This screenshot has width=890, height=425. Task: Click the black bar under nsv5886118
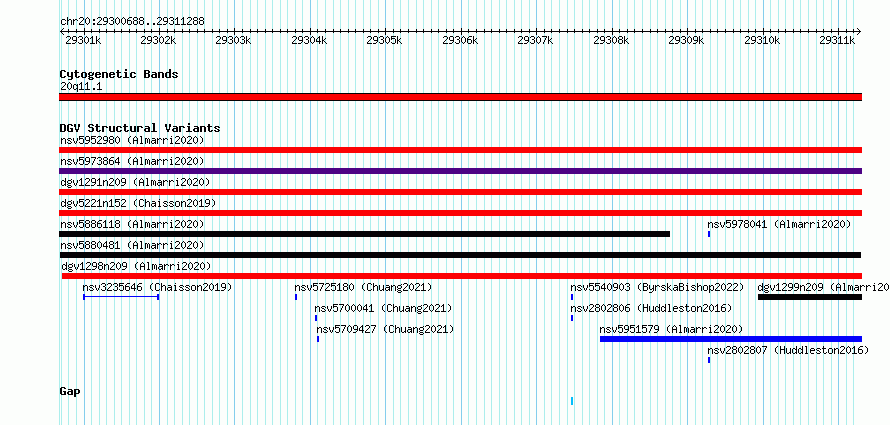point(364,234)
